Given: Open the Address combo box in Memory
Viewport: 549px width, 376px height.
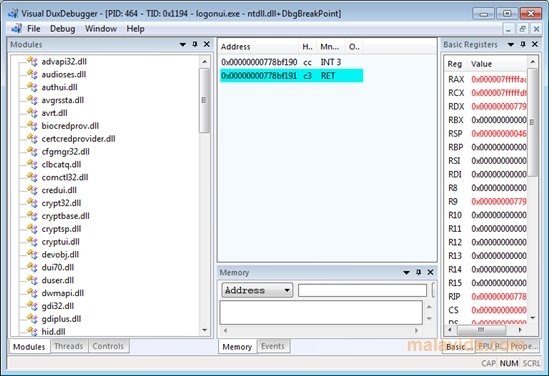Looking at the screenshot, I should pos(257,290).
